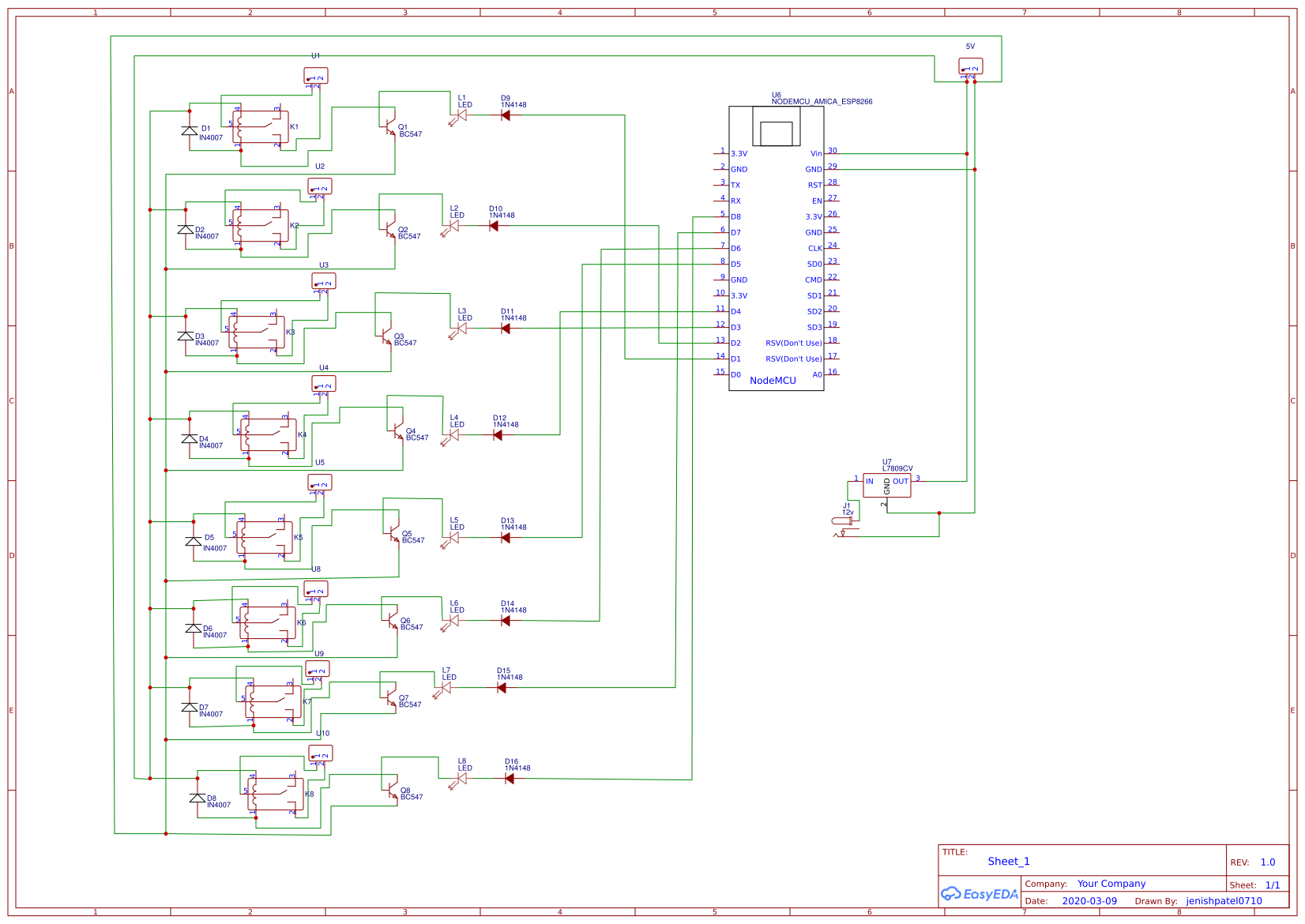Select the J1 12v power jack
The height and width of the screenshot is (924, 1305).
pyautogui.click(x=844, y=521)
